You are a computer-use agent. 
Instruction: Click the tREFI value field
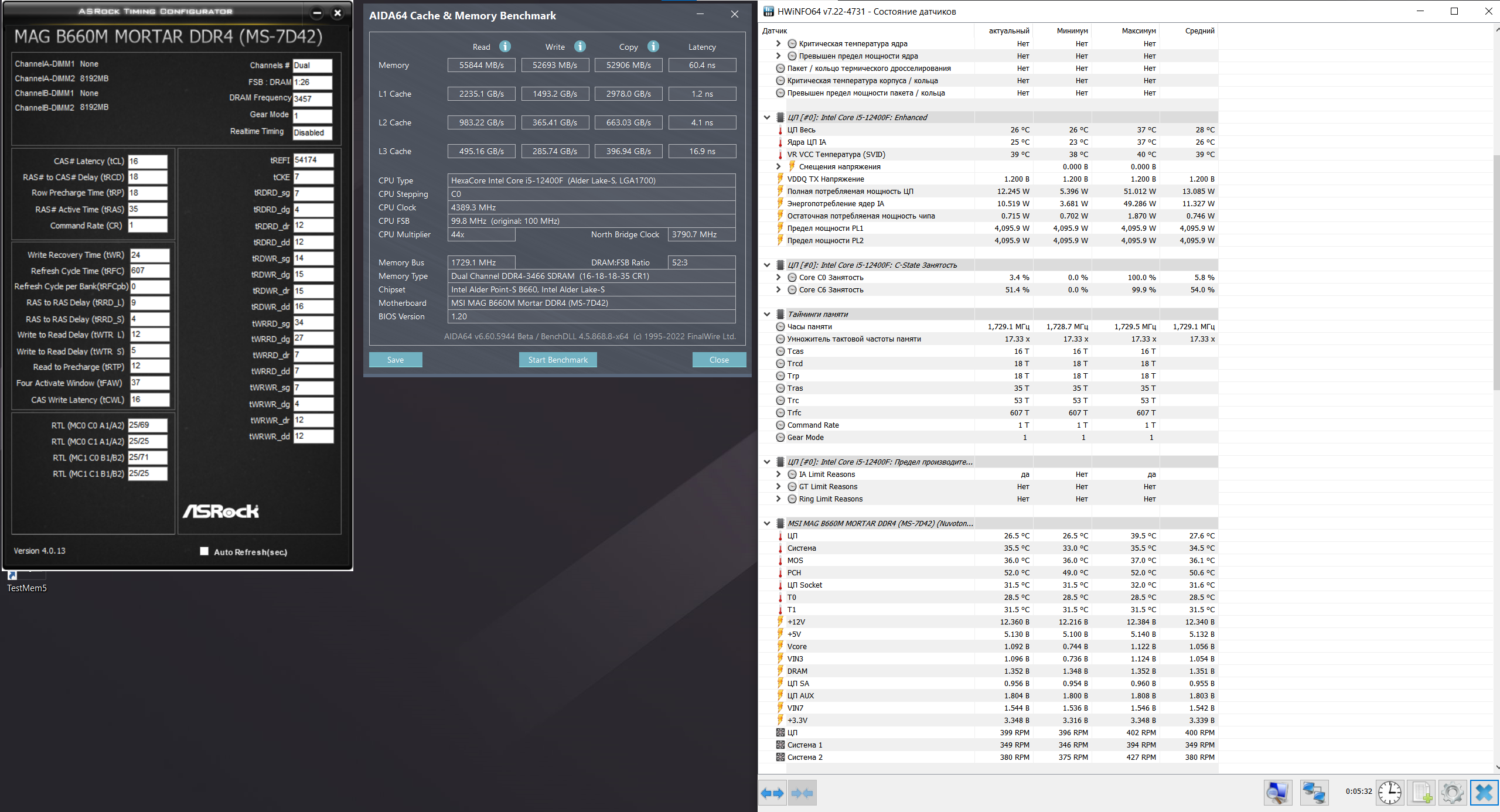pos(313,160)
